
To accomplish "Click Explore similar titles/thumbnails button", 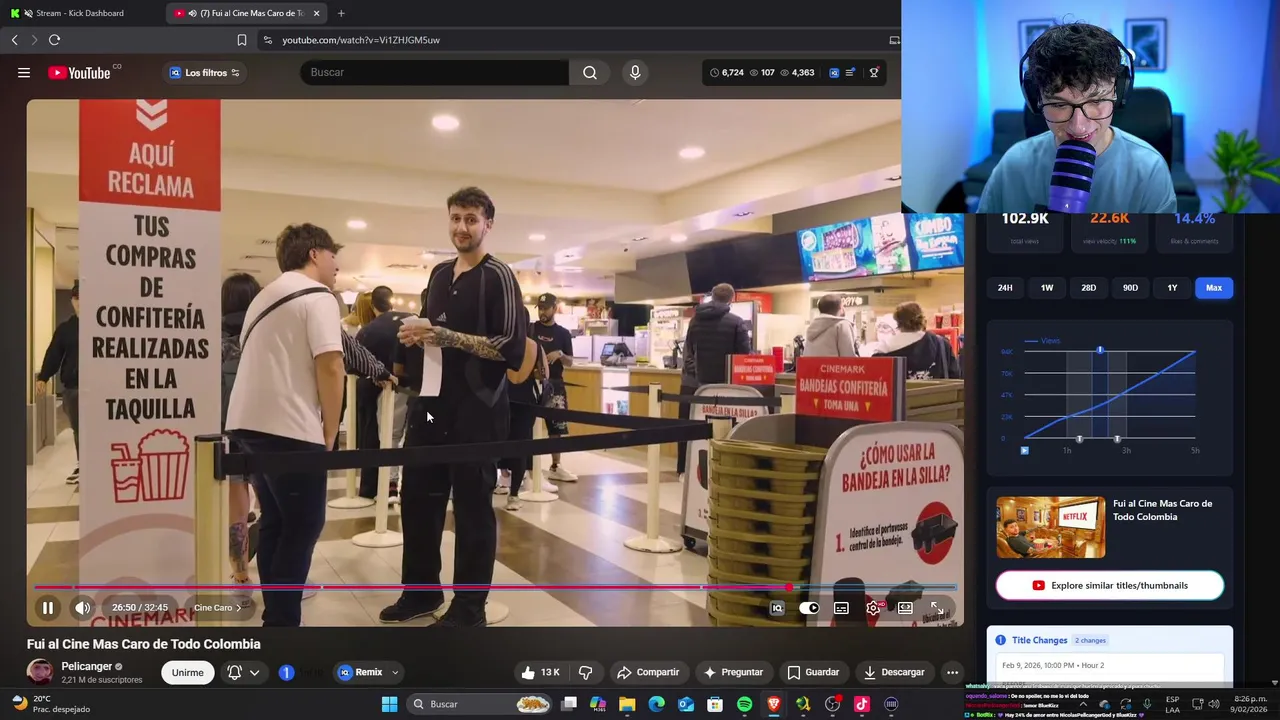I will pos(1110,585).
